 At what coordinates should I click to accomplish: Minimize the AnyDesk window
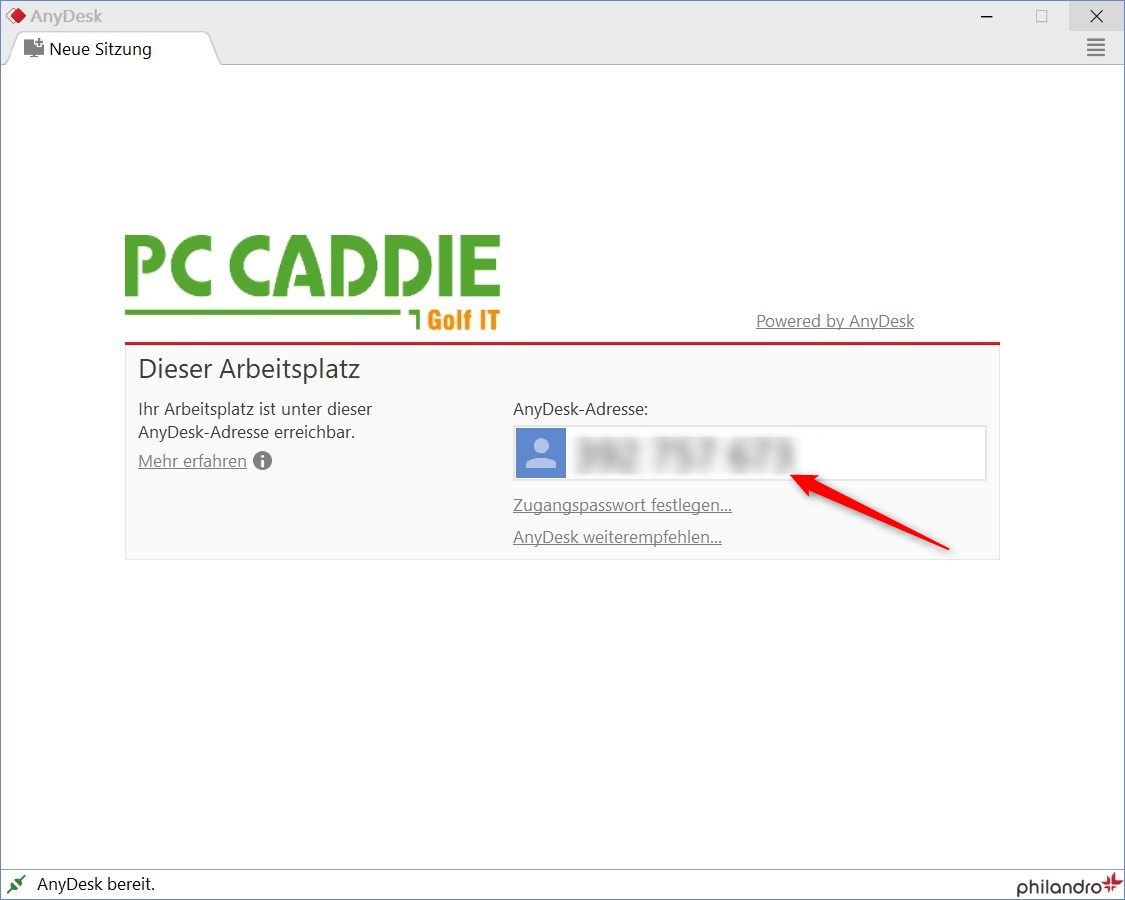[x=987, y=16]
